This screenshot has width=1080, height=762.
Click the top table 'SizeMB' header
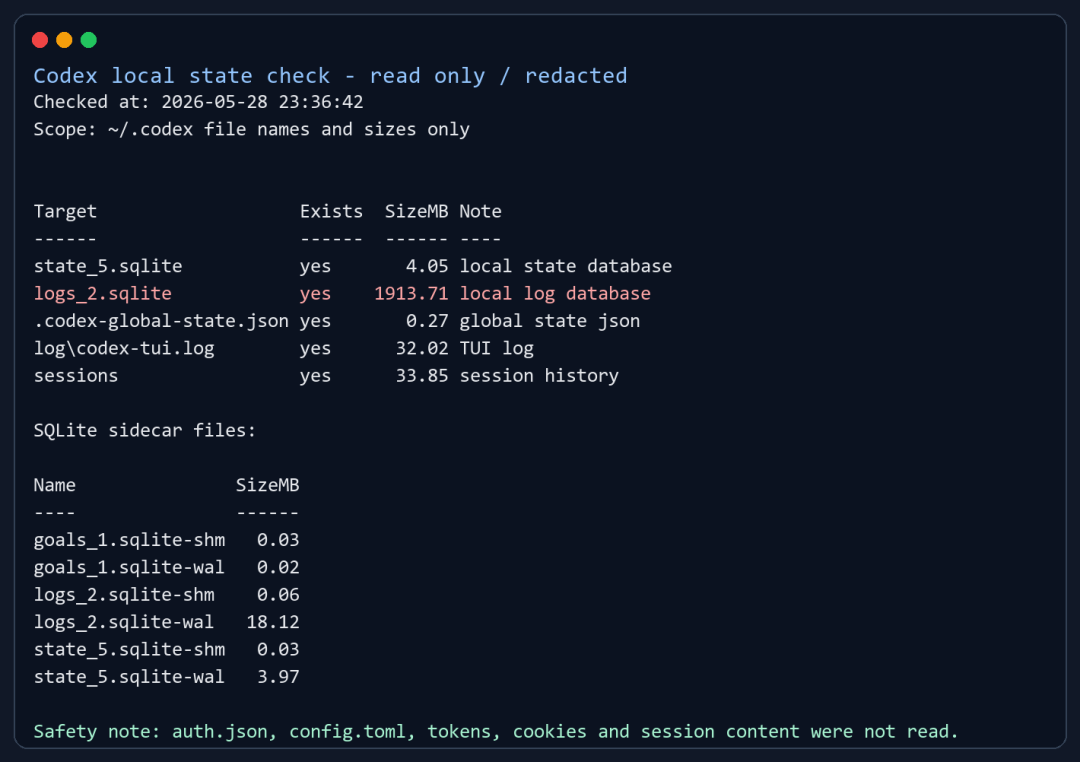click(x=416, y=212)
